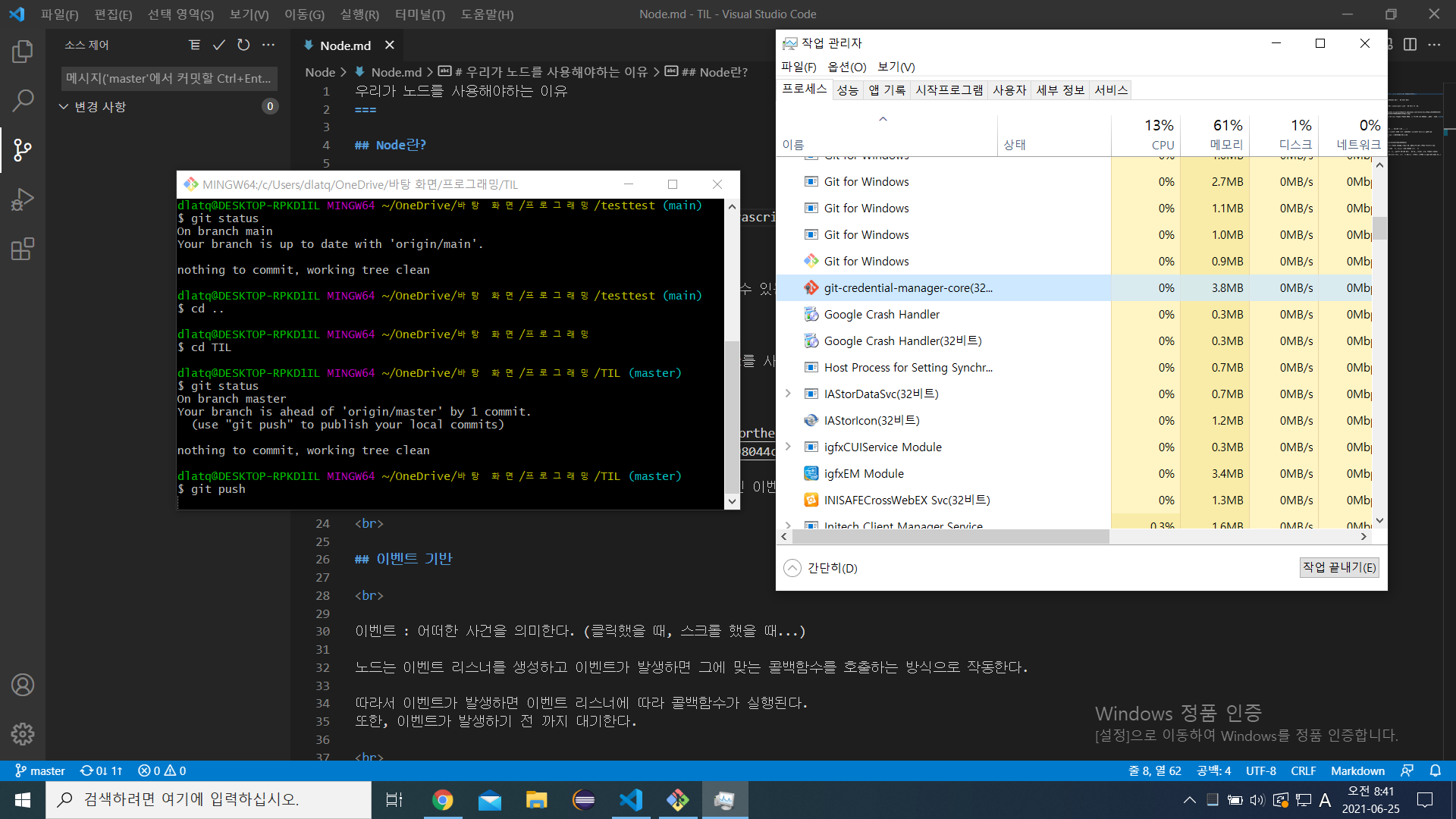This screenshot has width=1456, height=819.
Task: Click the synchronize changes status bar item
Action: pos(102,770)
